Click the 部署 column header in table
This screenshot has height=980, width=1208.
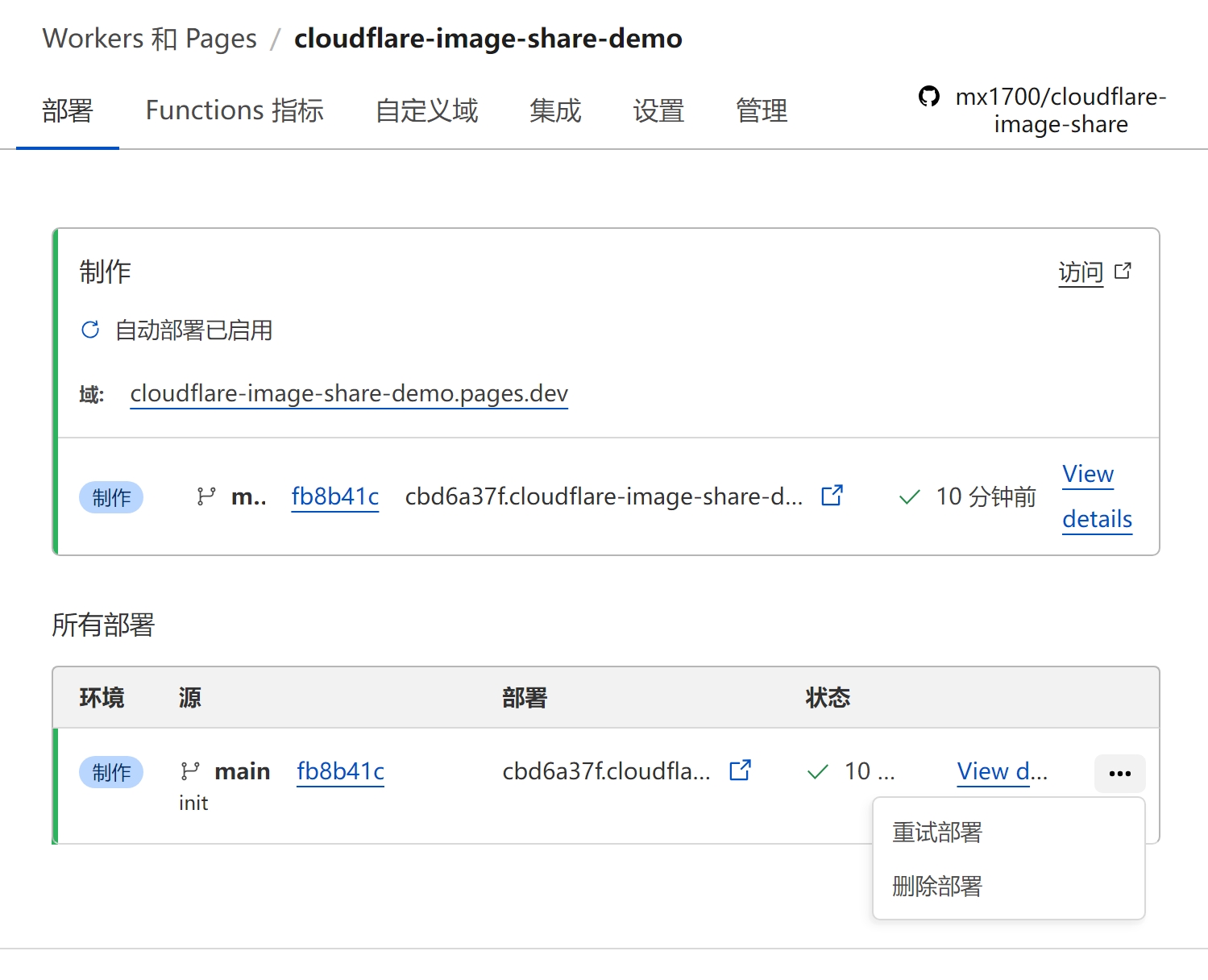pyautogui.click(x=525, y=697)
